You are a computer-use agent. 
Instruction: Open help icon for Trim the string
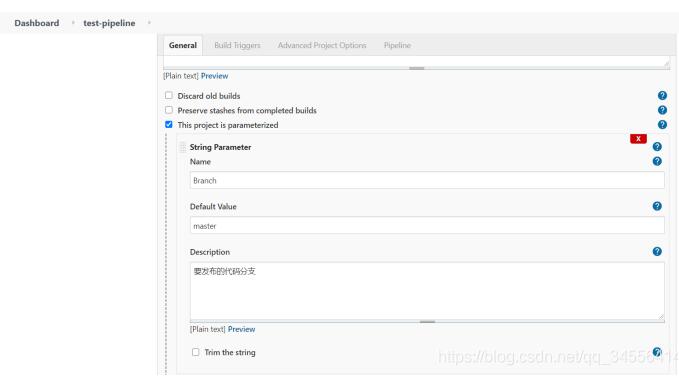click(657, 352)
